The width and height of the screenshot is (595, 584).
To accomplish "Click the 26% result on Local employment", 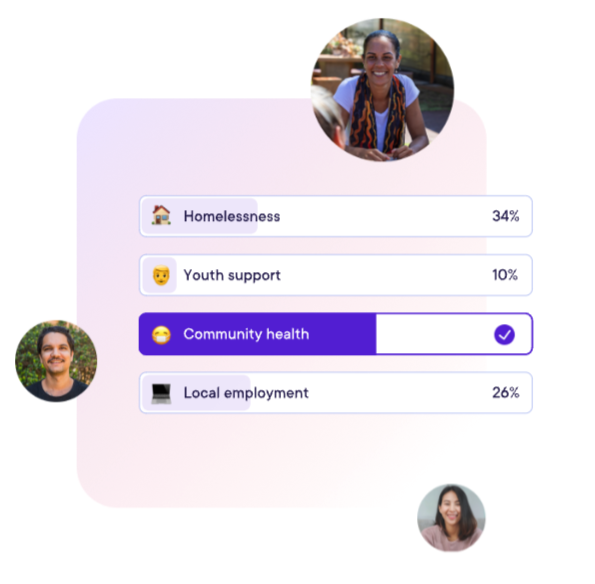I will [505, 392].
